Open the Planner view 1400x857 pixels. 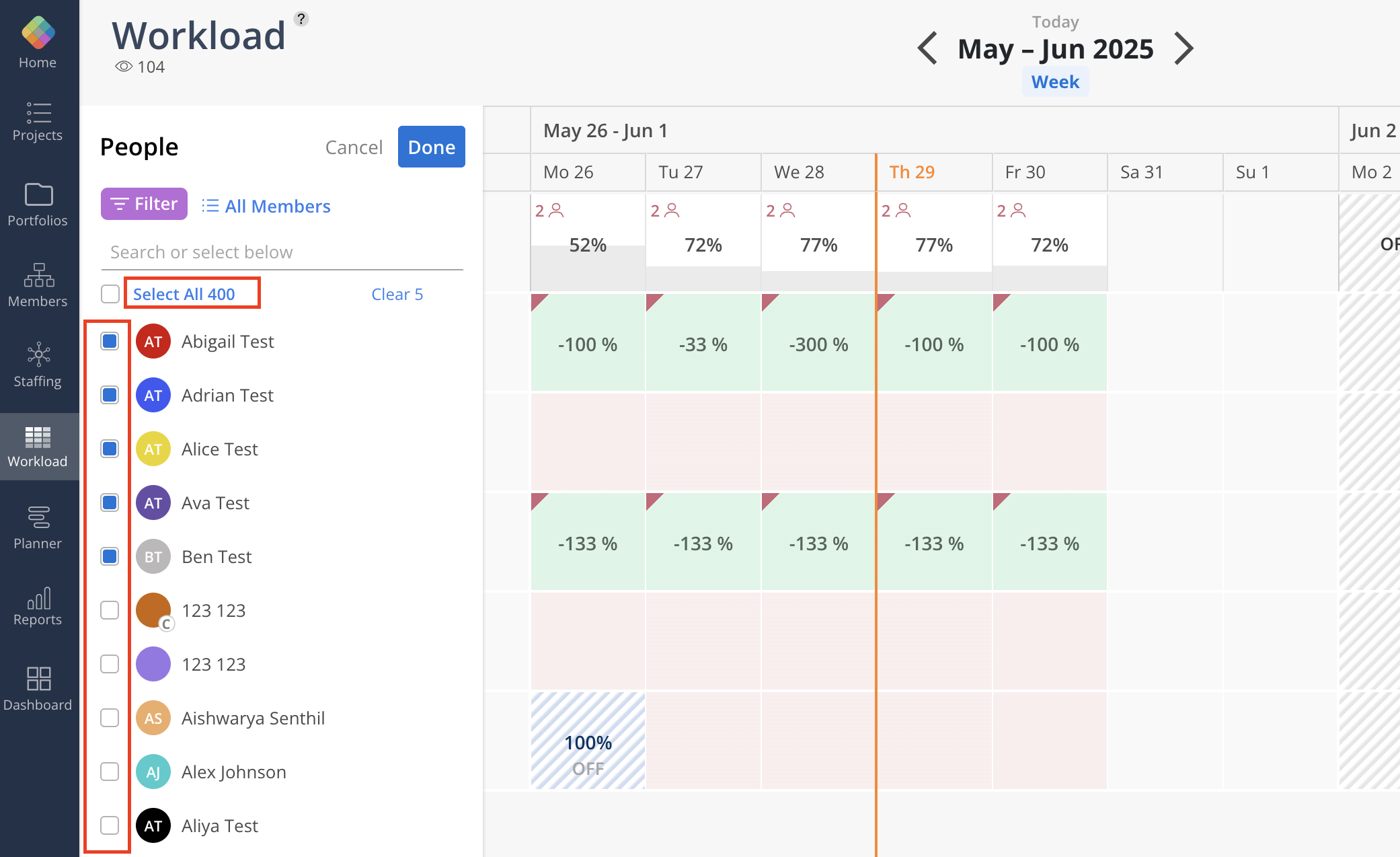pyautogui.click(x=38, y=527)
